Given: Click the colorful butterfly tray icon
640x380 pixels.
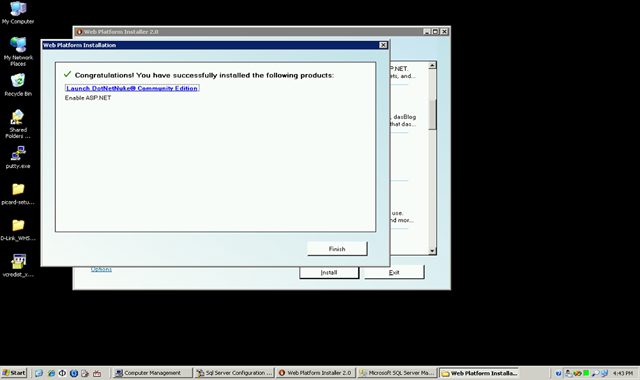Looking at the screenshot, I should [577, 373].
